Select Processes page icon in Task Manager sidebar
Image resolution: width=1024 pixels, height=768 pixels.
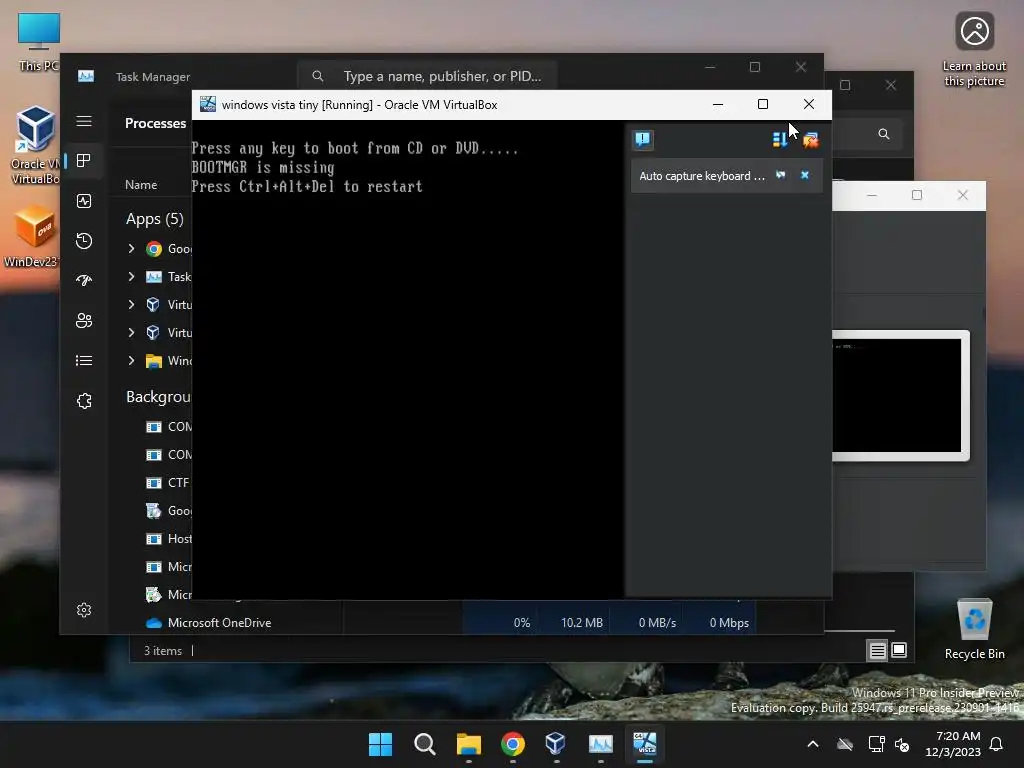[84, 161]
